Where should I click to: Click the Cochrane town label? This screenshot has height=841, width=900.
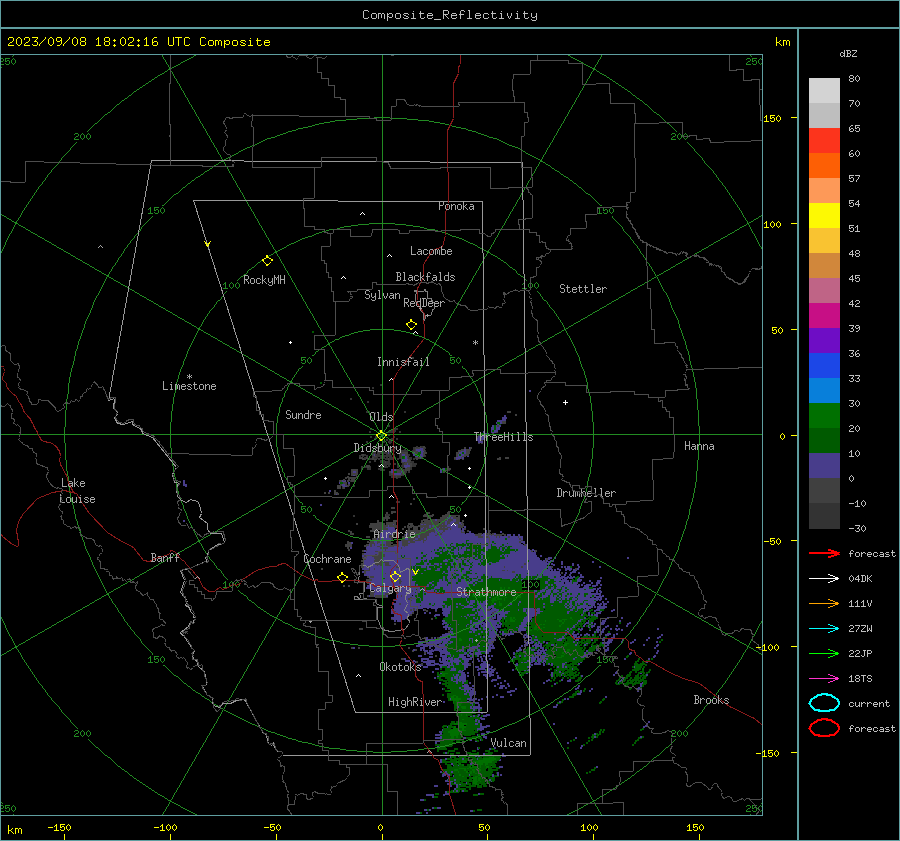click(327, 559)
